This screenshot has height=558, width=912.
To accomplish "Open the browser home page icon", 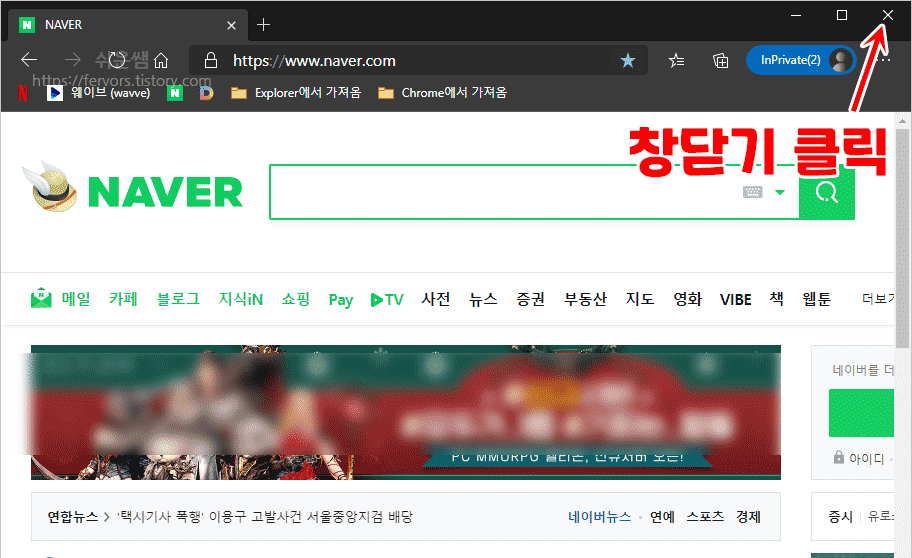I will [161, 60].
